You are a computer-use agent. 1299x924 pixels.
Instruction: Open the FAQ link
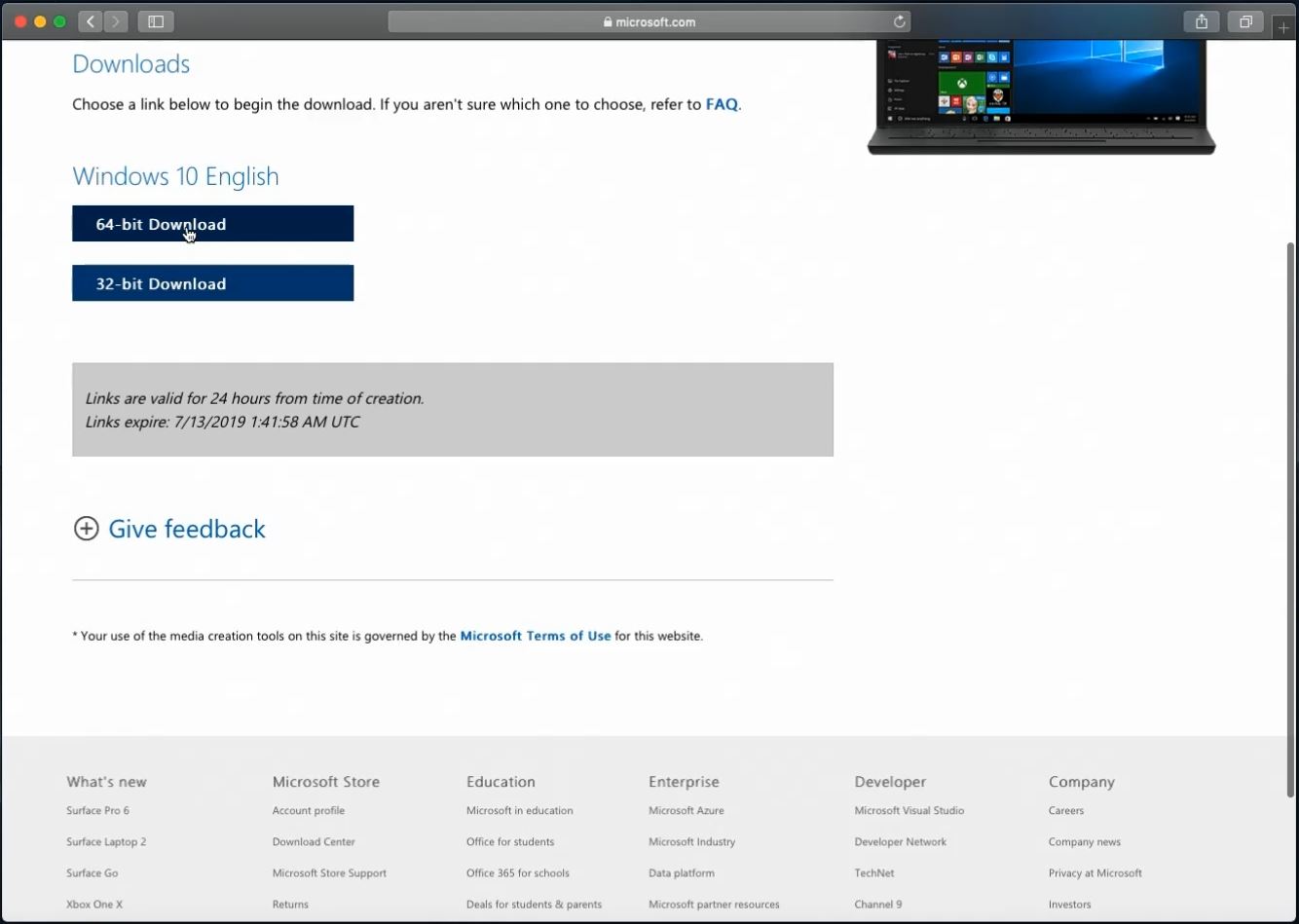pos(722,104)
